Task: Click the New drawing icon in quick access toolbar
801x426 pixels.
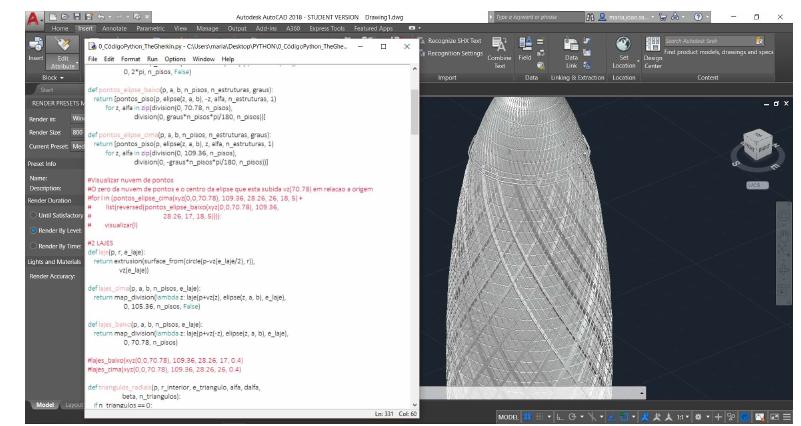Action: (x=53, y=17)
